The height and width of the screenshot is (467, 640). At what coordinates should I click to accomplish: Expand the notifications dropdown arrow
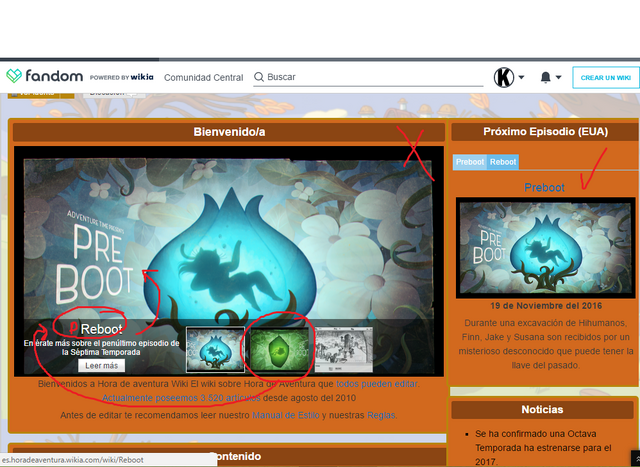pyautogui.click(x=558, y=77)
